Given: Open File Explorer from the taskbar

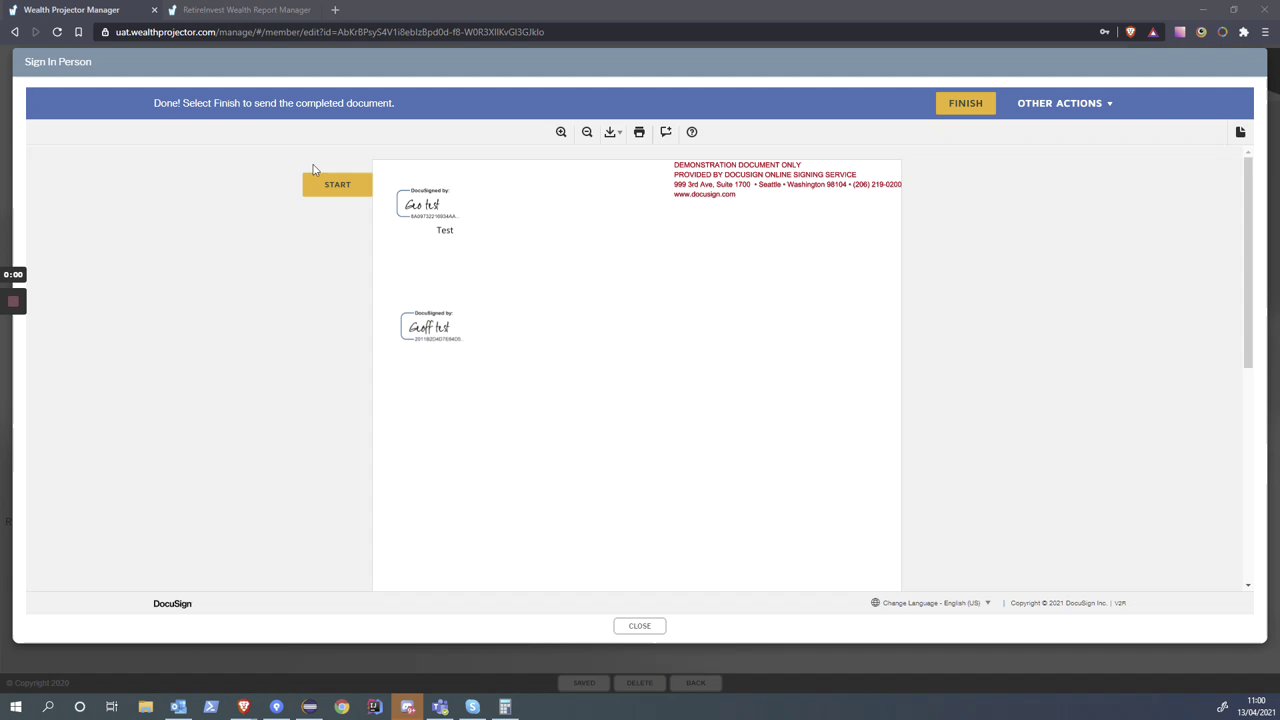Looking at the screenshot, I should click(x=145, y=707).
